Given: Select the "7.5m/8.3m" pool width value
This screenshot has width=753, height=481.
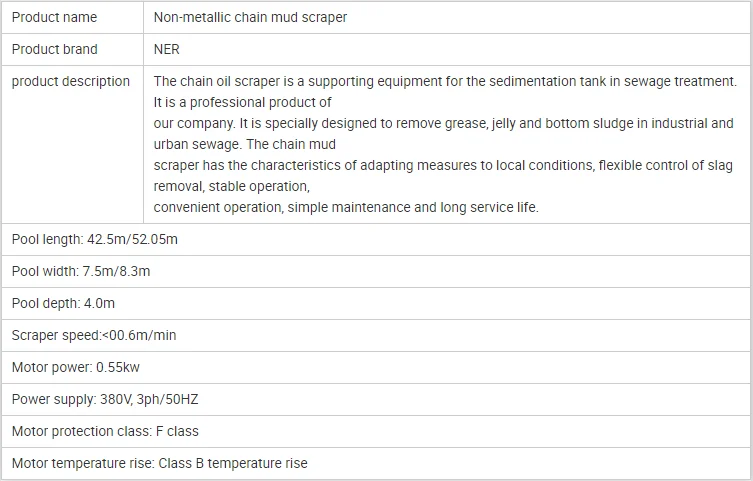Looking at the screenshot, I should tap(117, 271).
